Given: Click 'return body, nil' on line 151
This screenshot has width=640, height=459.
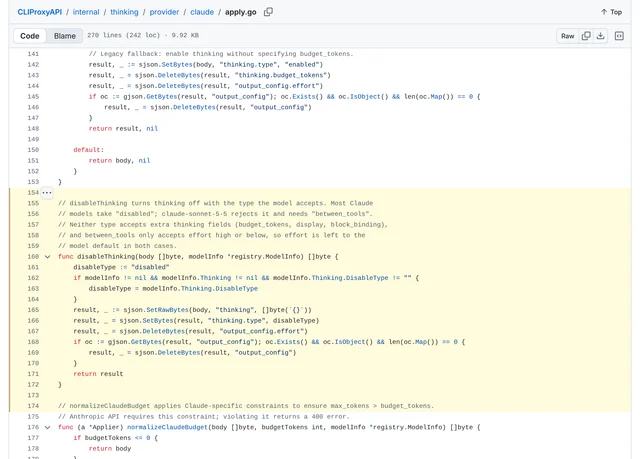Looking at the screenshot, I should click(x=119, y=160).
